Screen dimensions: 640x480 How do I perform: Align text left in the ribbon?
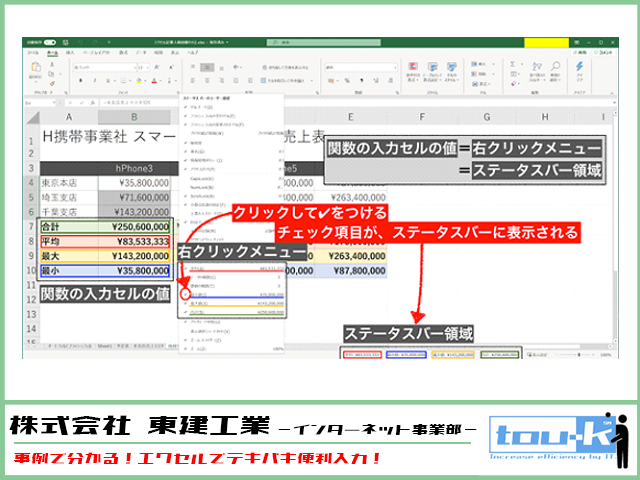pos(193,81)
